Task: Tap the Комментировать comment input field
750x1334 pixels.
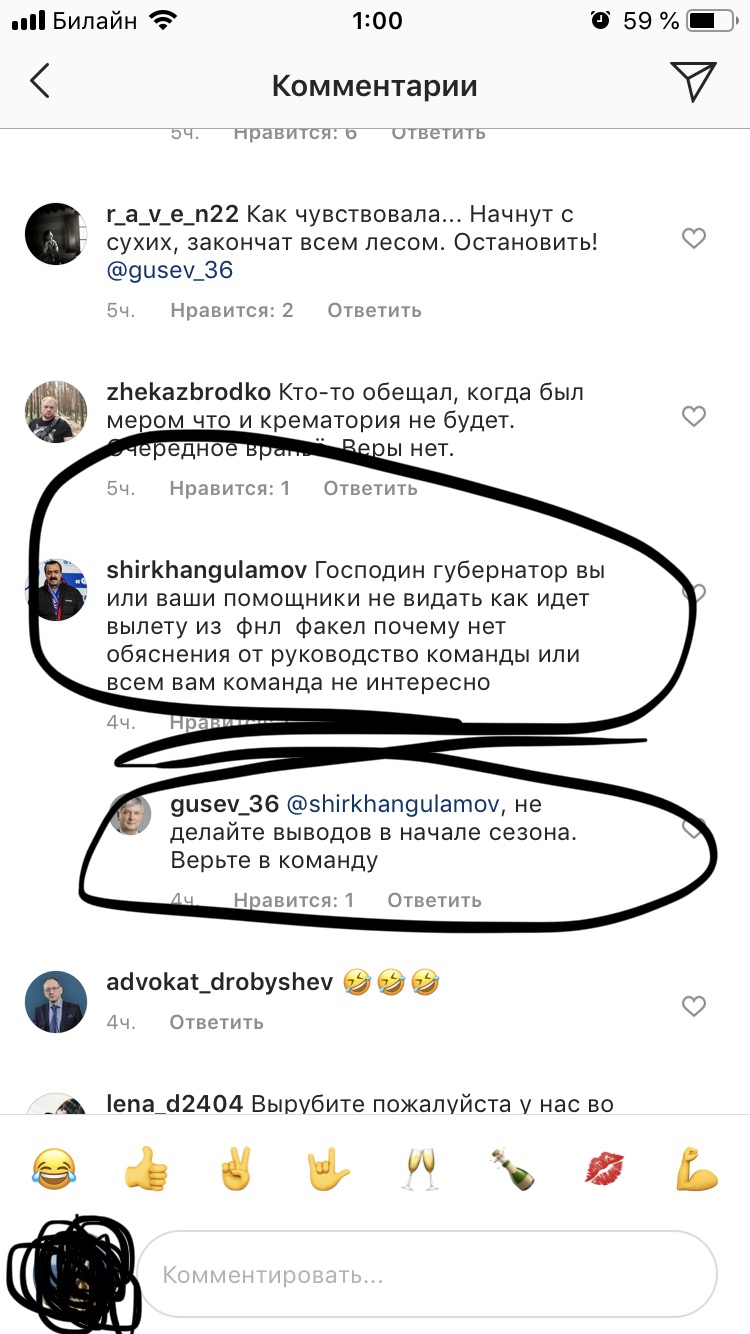Action: (427, 1275)
